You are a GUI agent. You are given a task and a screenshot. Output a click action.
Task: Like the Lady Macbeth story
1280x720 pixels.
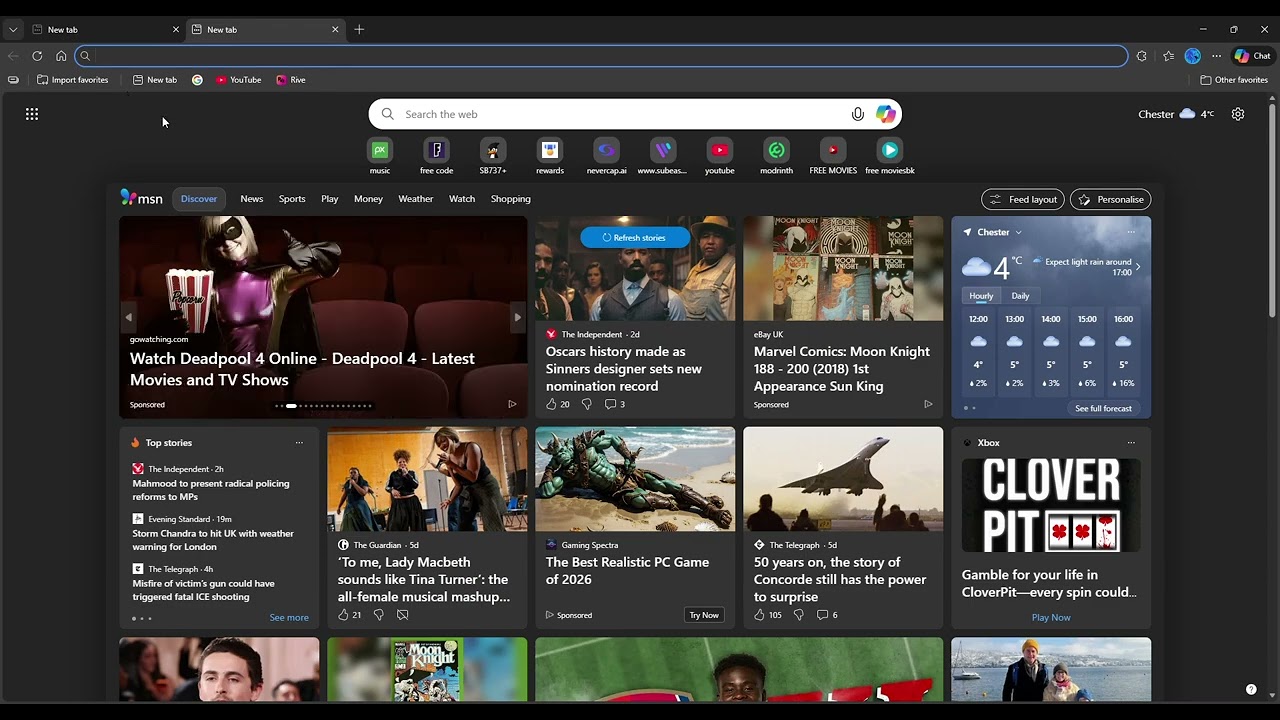coord(349,615)
